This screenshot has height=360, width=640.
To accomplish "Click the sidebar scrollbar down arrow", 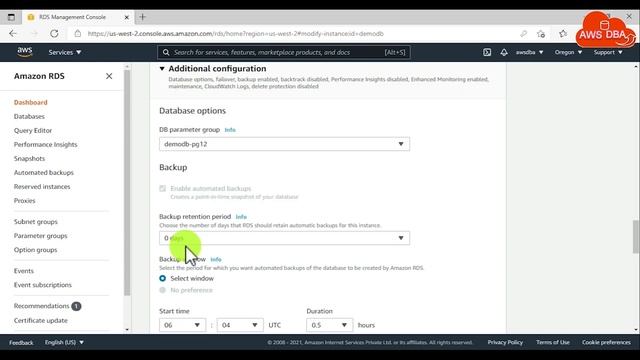I will pyautogui.click(x=127, y=329).
